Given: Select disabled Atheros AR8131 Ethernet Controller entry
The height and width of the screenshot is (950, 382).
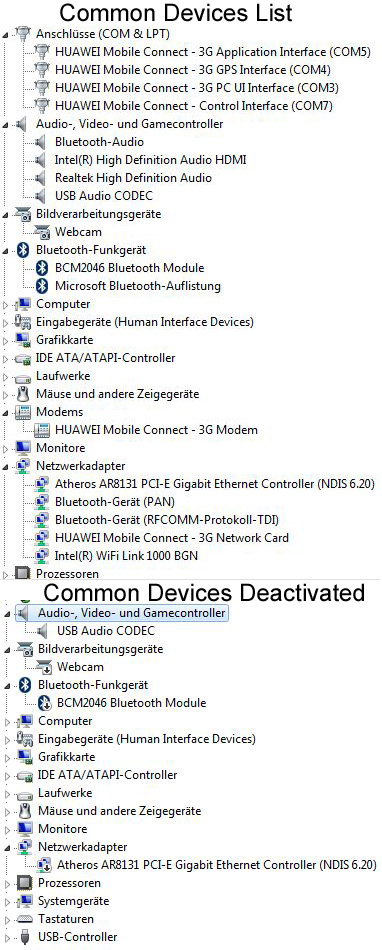Looking at the screenshot, I should coord(217,865).
